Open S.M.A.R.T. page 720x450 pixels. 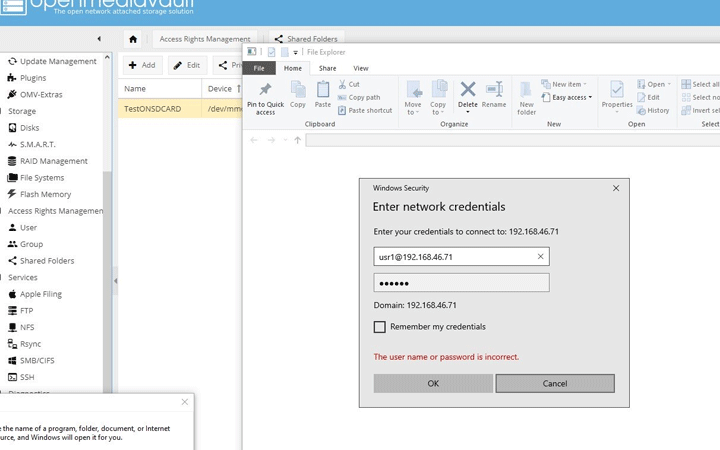[x=32, y=144]
